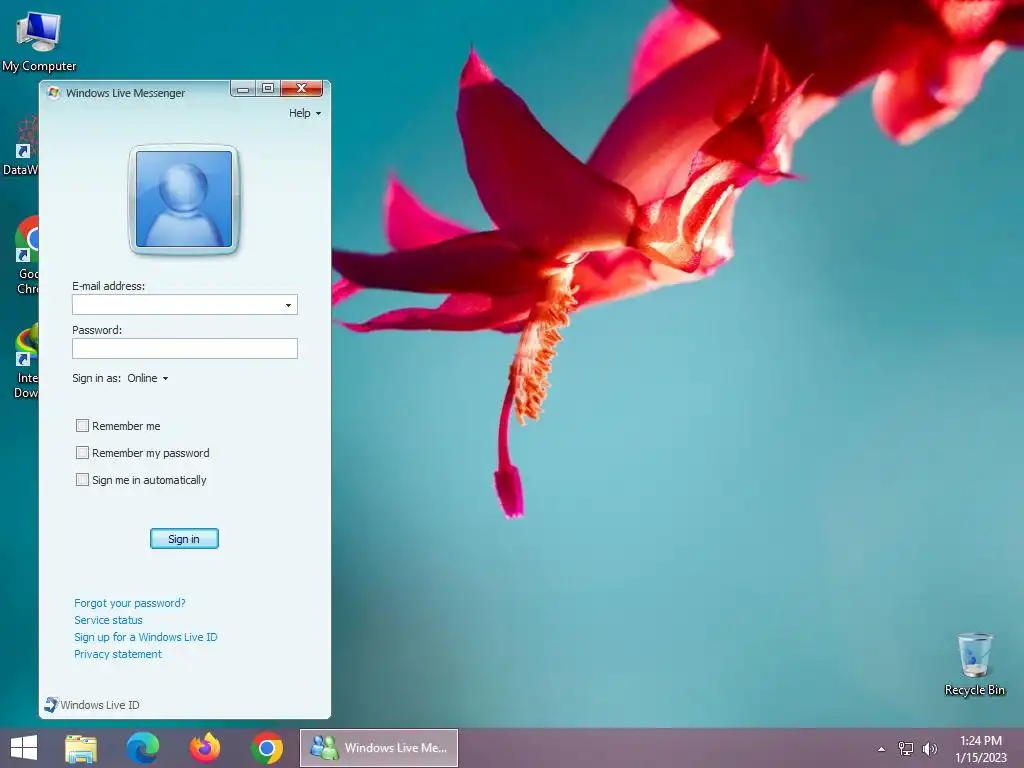
Task: Click the Messenger title bar logo icon
Action: 54,93
